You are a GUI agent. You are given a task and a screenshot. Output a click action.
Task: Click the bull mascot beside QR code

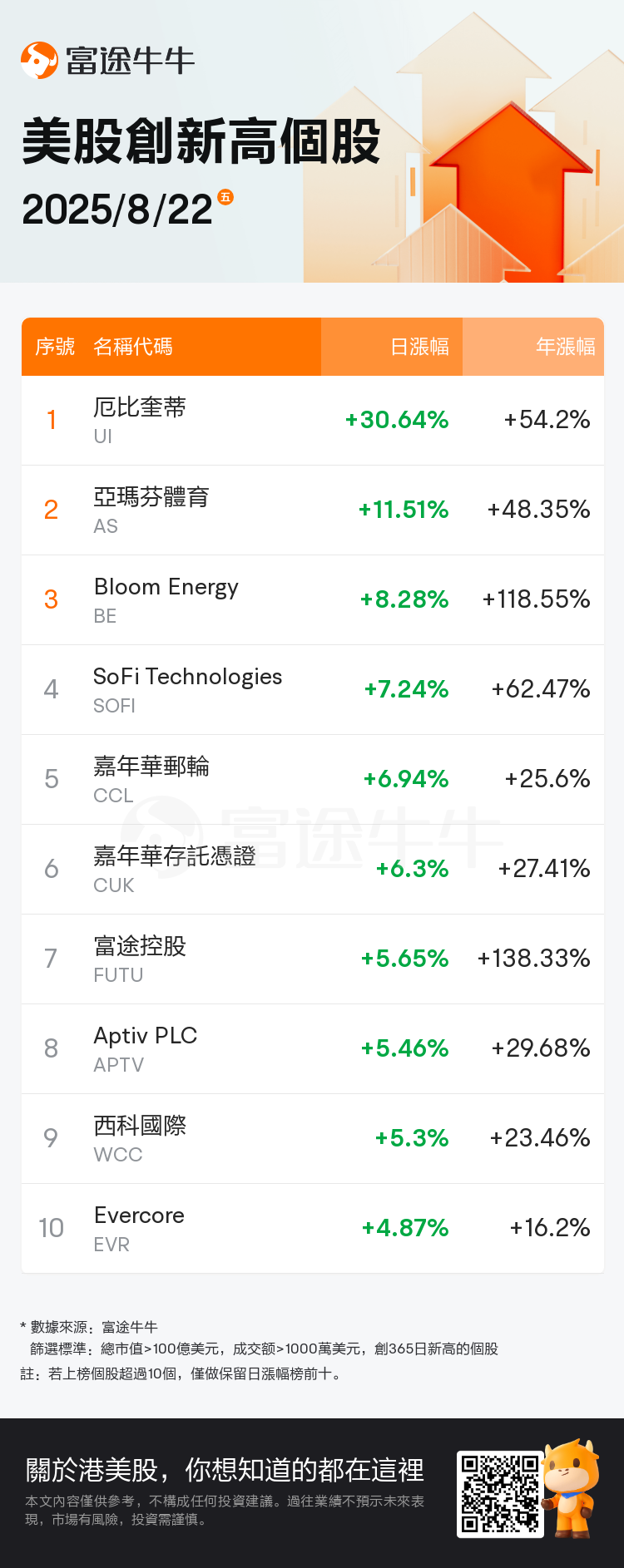coord(572,1488)
